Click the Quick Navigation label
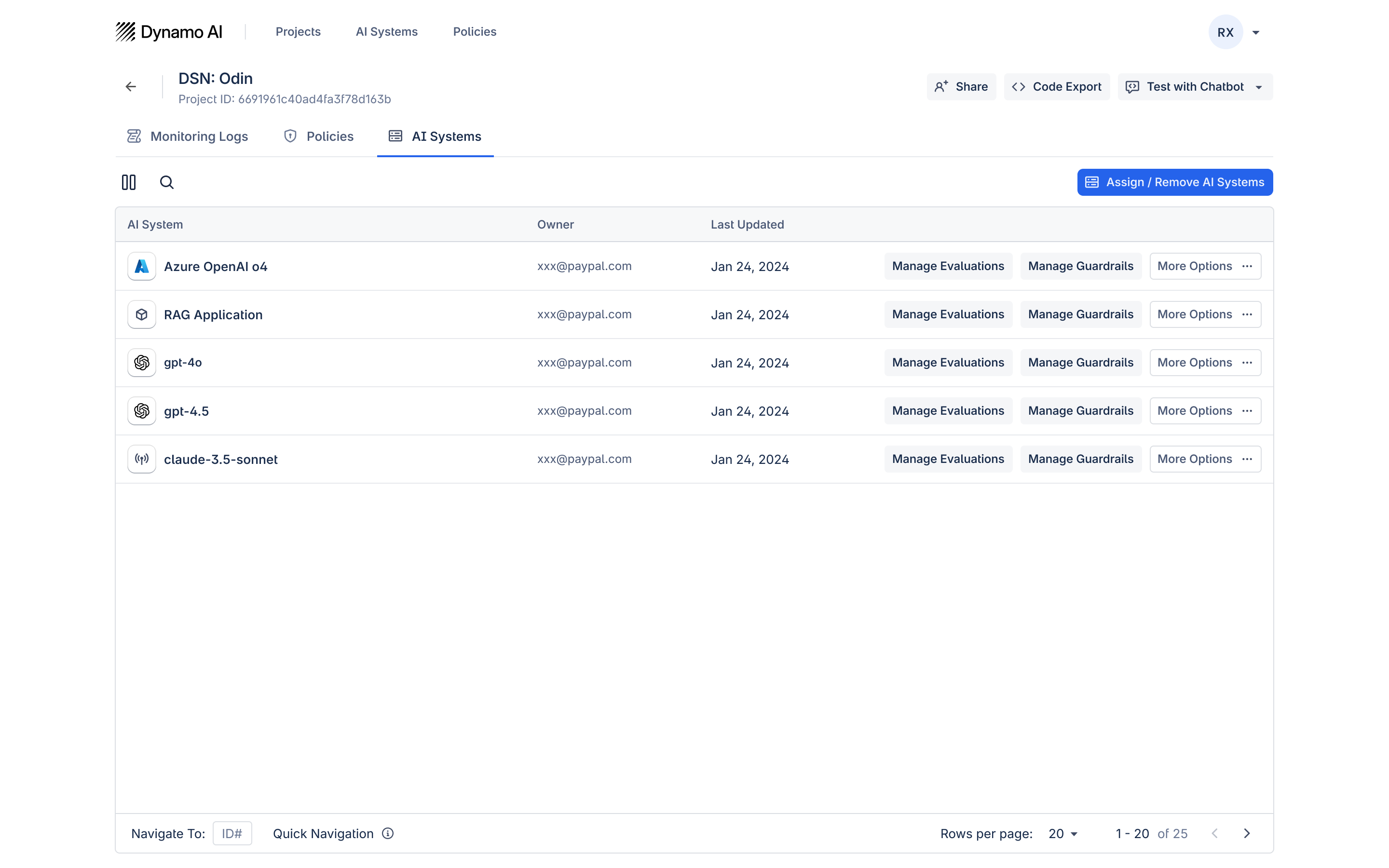 click(323, 834)
